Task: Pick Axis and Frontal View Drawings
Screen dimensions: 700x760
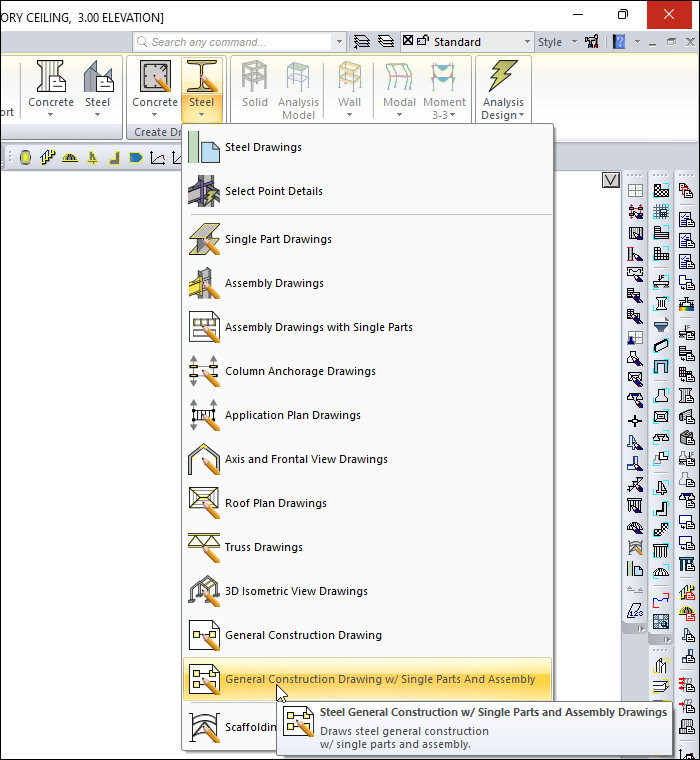Action: [x=306, y=459]
